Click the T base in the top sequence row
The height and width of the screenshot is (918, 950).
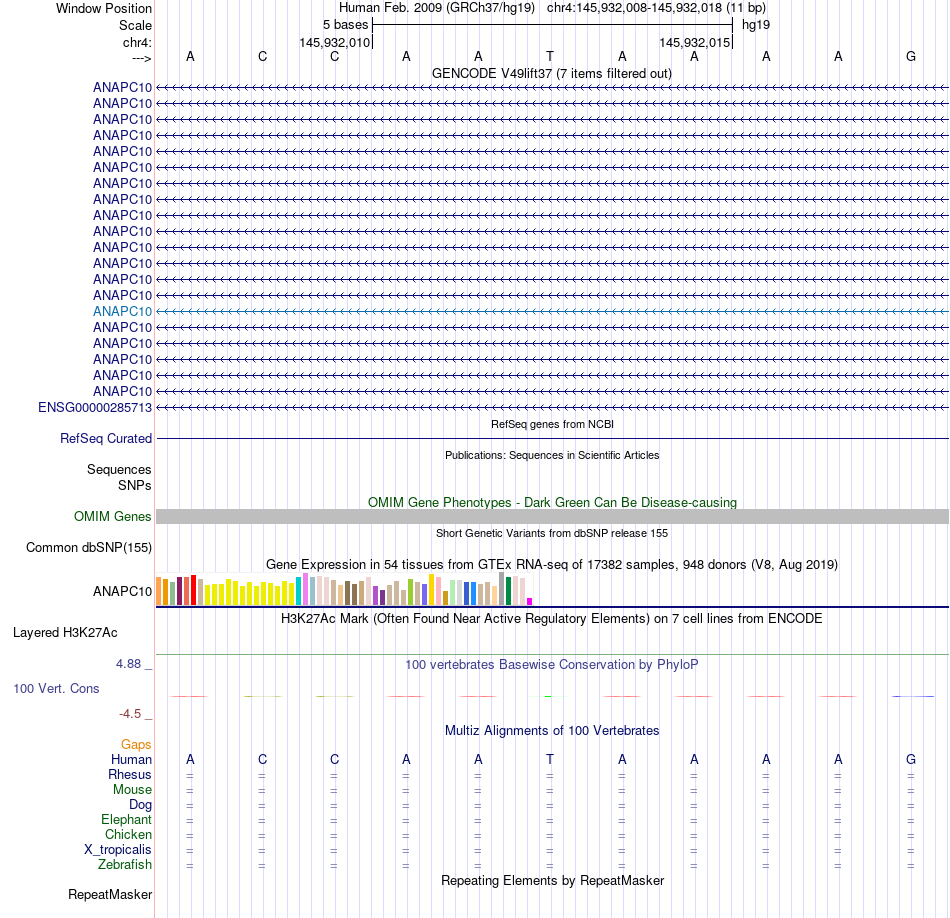tap(550, 56)
